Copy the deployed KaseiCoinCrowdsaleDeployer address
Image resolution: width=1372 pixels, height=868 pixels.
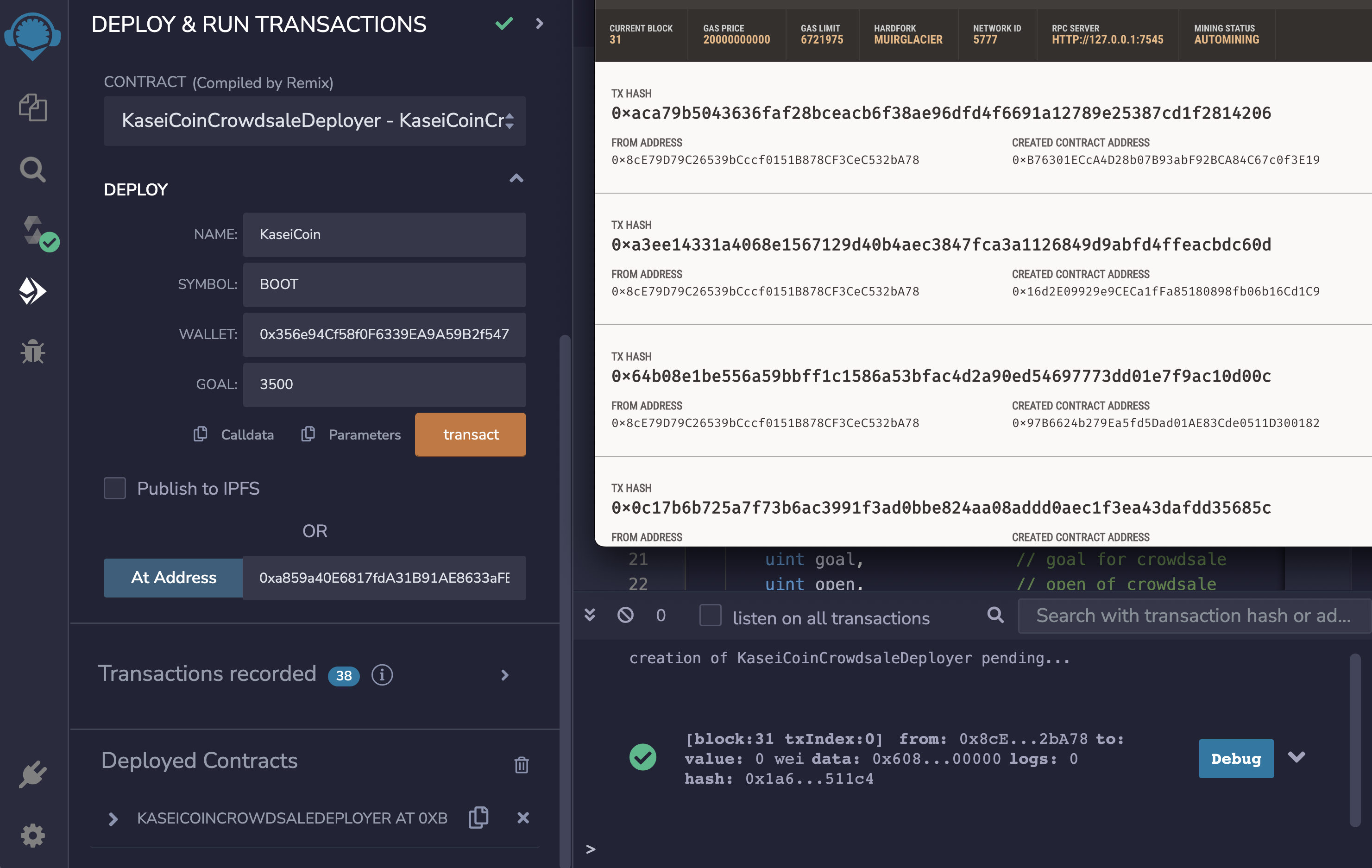coord(478,818)
